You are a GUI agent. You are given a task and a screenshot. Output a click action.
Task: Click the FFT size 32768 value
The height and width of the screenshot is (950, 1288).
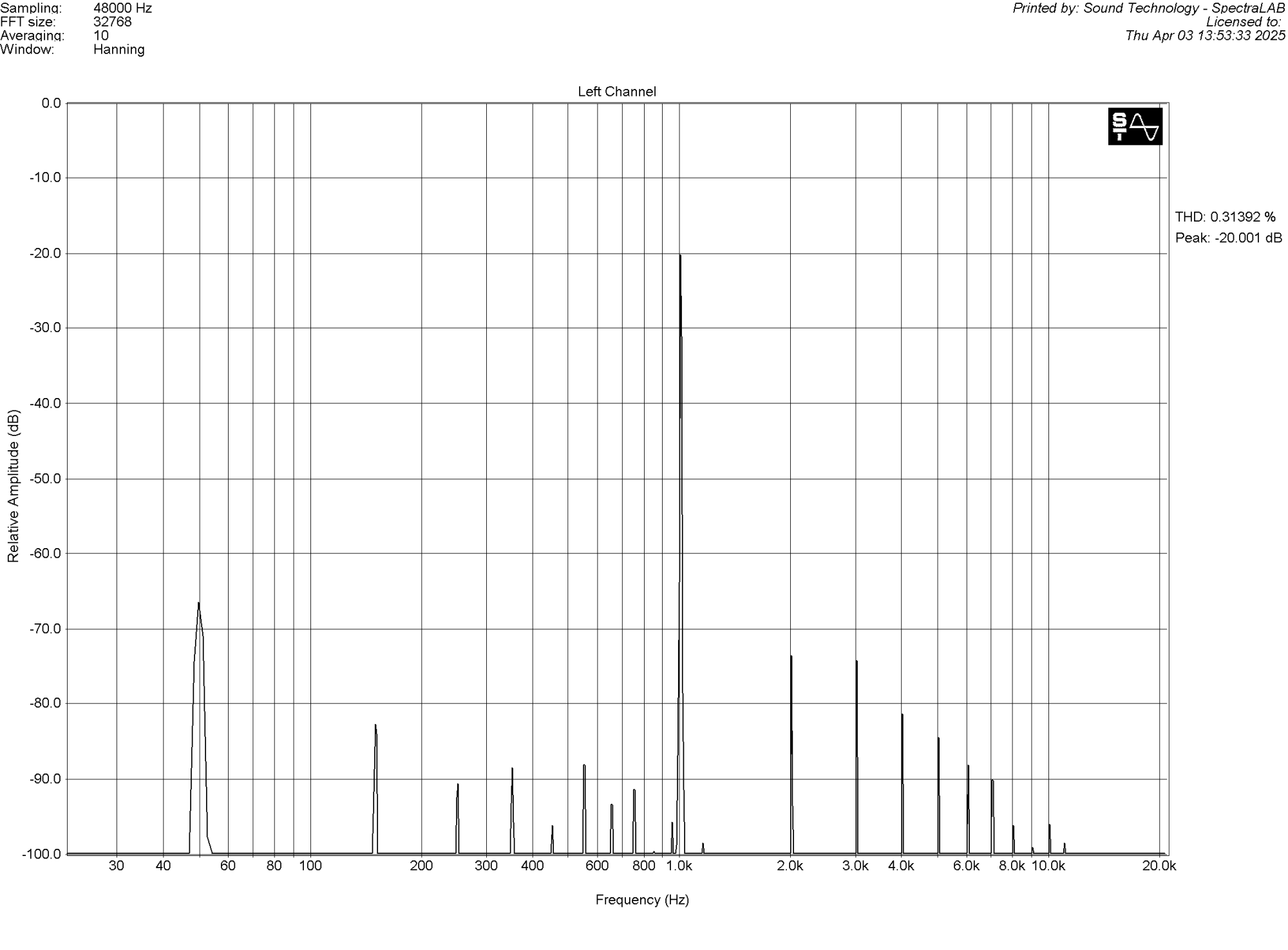tap(113, 22)
